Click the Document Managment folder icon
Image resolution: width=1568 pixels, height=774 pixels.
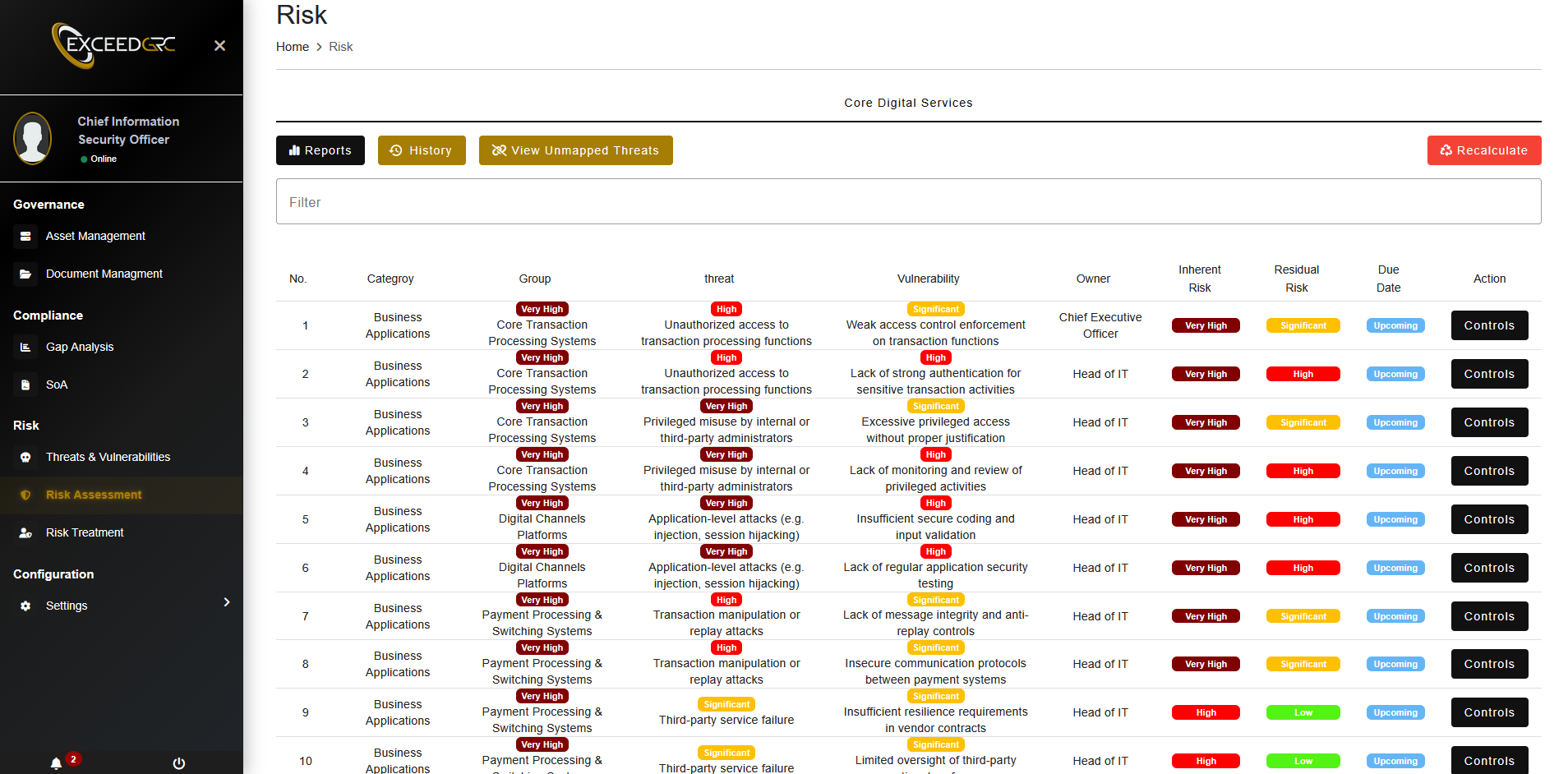25,274
